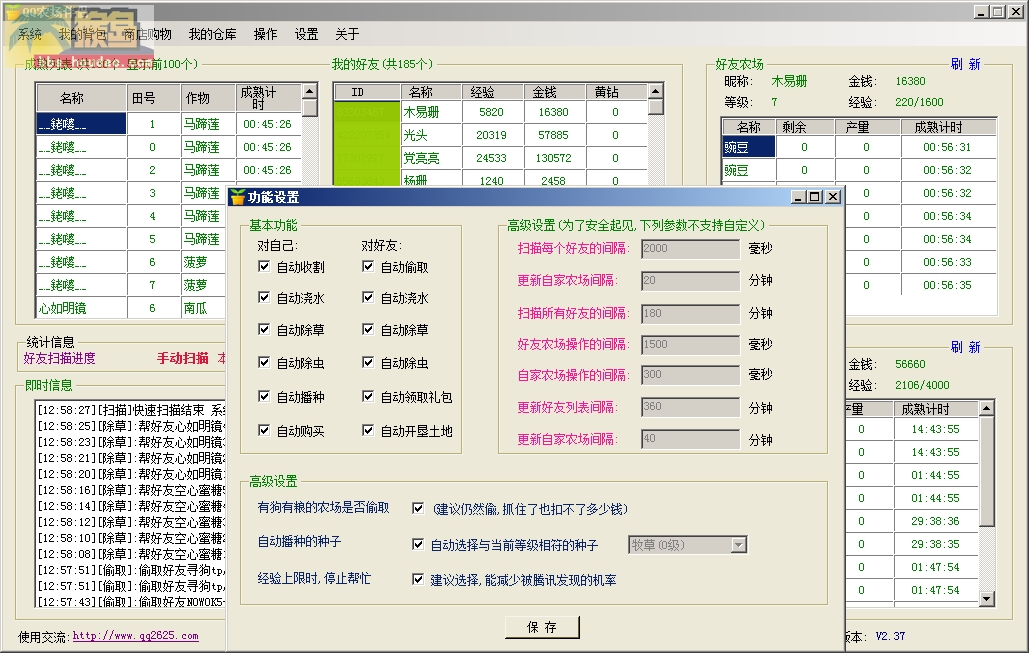Uncheck 自动购买 option
The height and width of the screenshot is (653, 1029).
(264, 431)
